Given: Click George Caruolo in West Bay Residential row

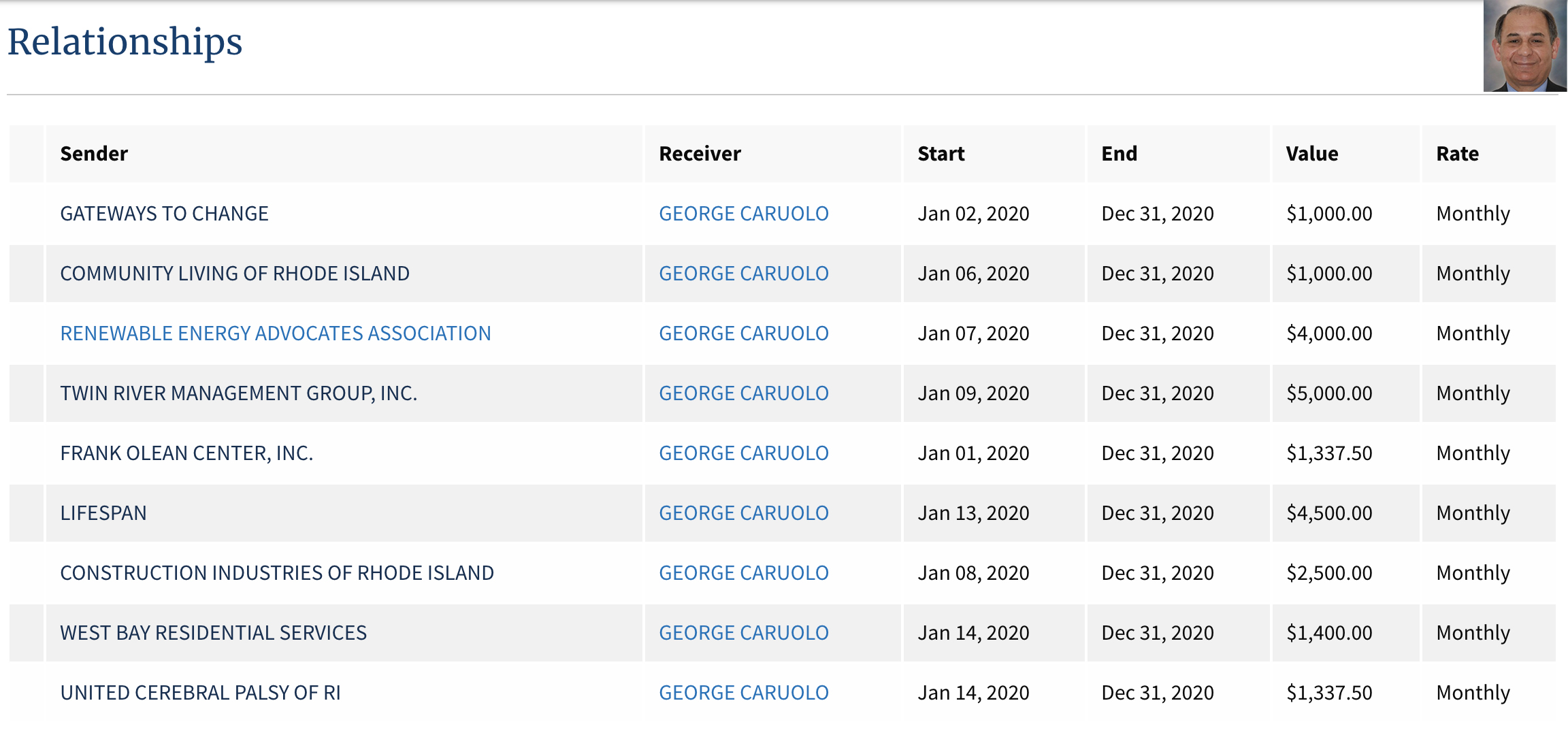Looking at the screenshot, I should pos(743,633).
